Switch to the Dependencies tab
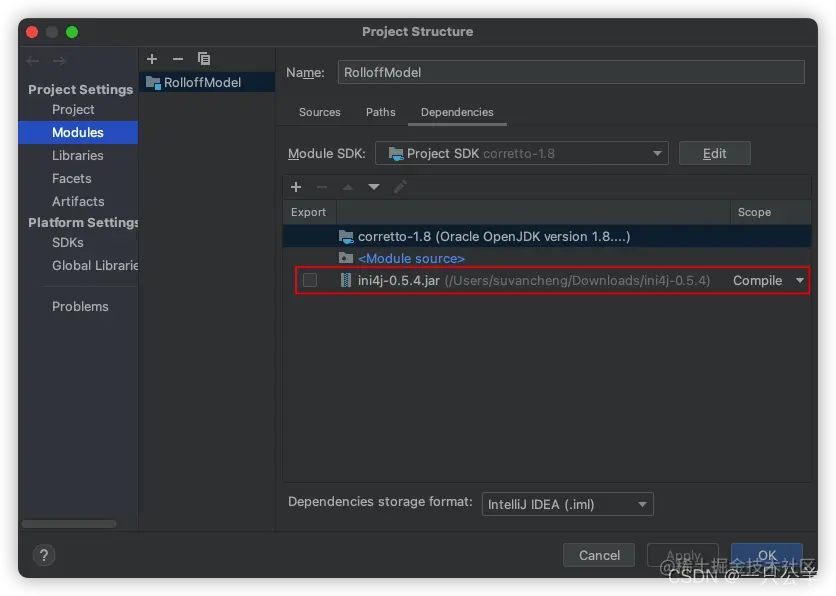The image size is (836, 596). tap(457, 112)
